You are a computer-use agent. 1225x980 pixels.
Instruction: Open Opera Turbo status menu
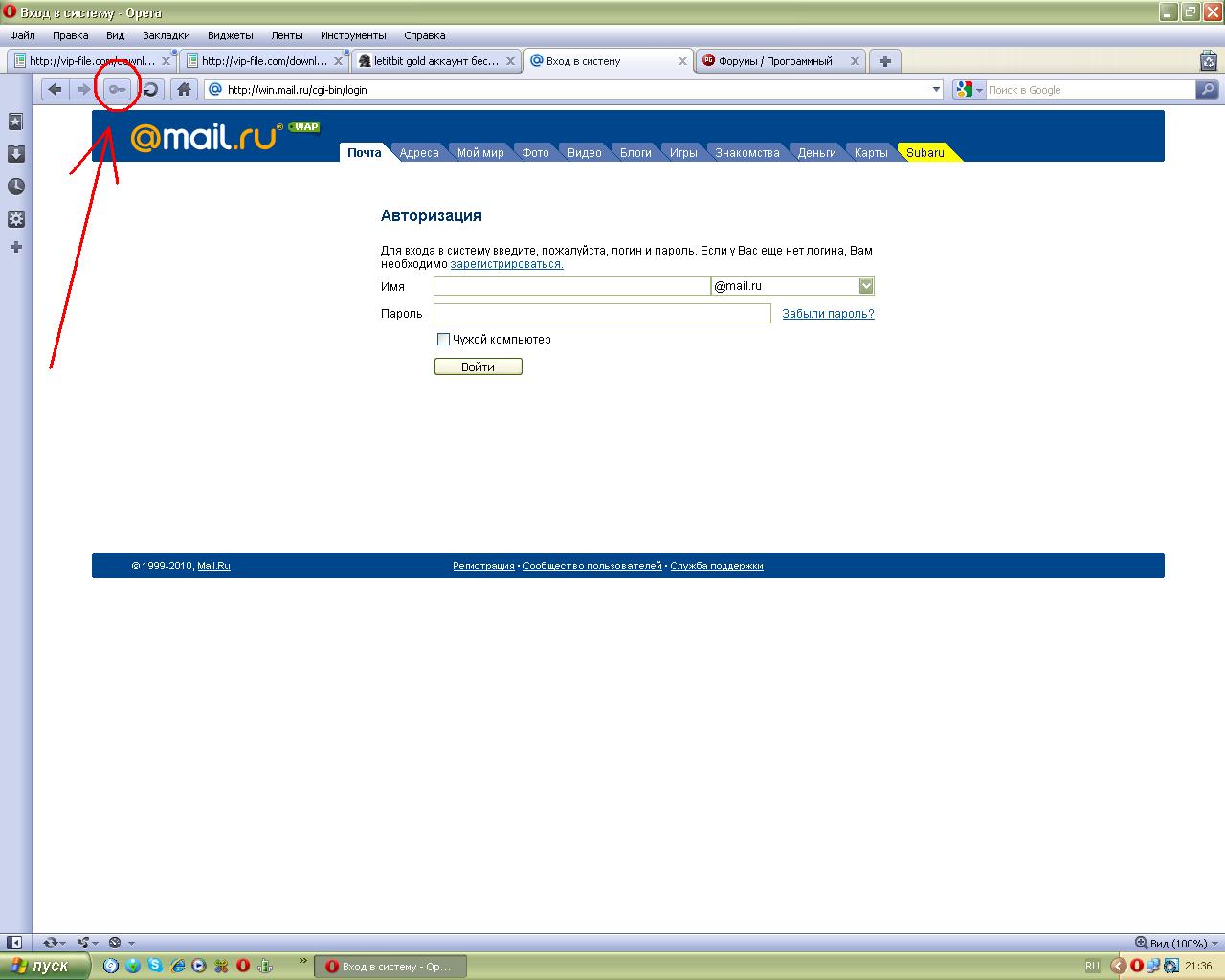pos(121,943)
